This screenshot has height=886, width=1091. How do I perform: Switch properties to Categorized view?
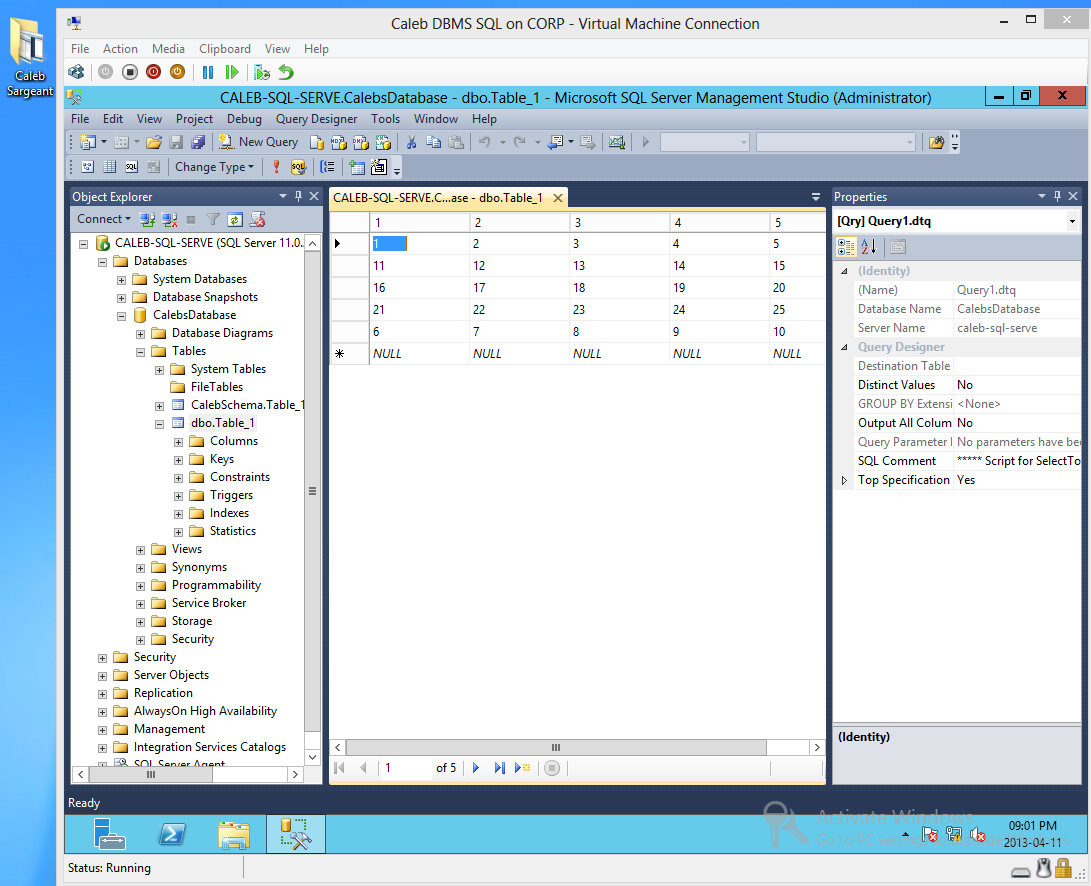click(x=846, y=246)
